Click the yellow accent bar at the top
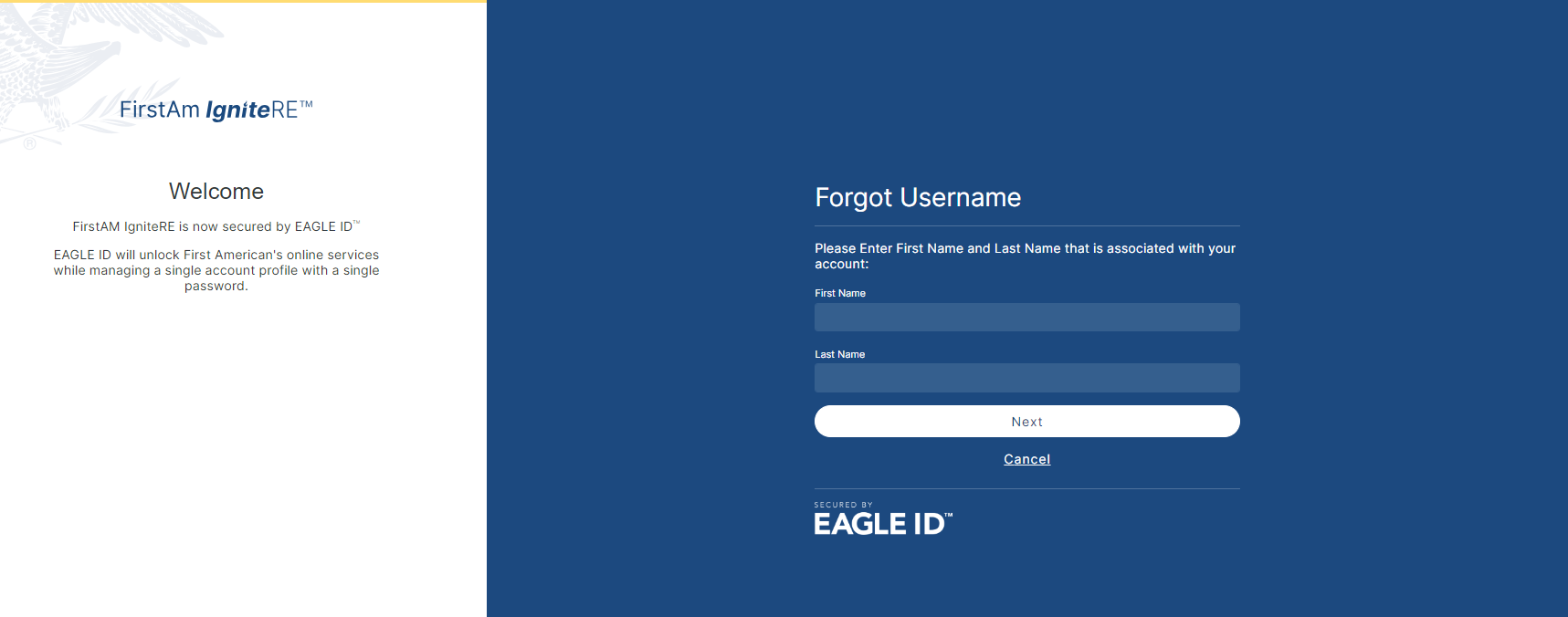 click(243, 2)
